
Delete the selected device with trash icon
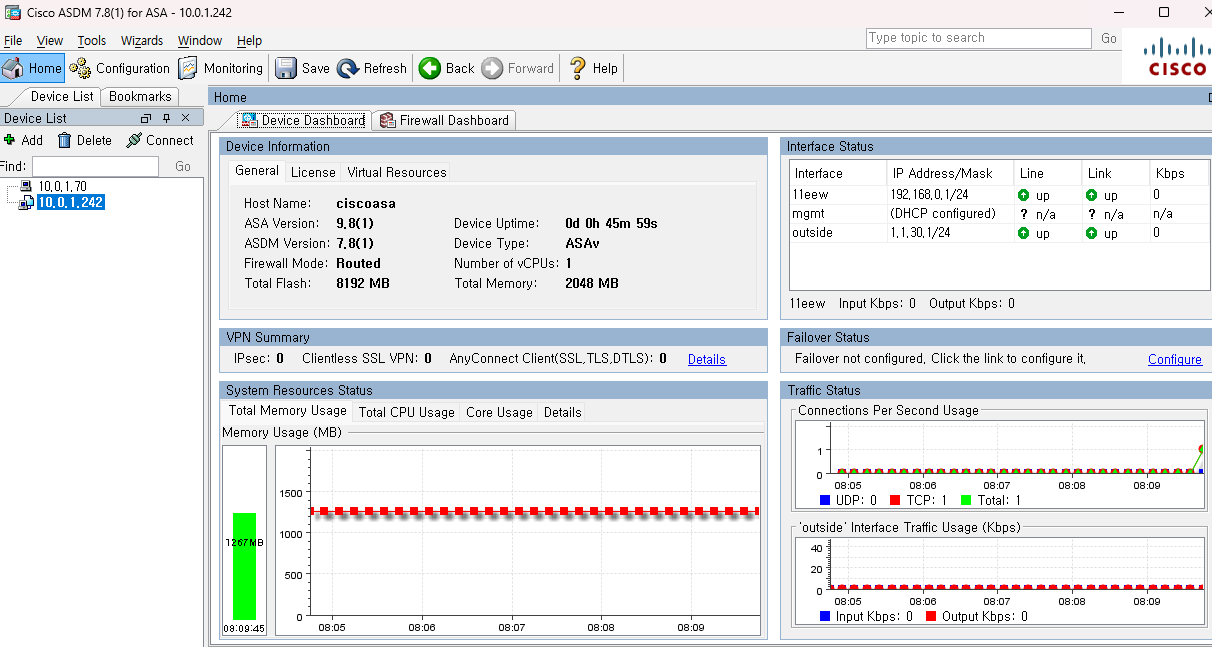point(85,140)
